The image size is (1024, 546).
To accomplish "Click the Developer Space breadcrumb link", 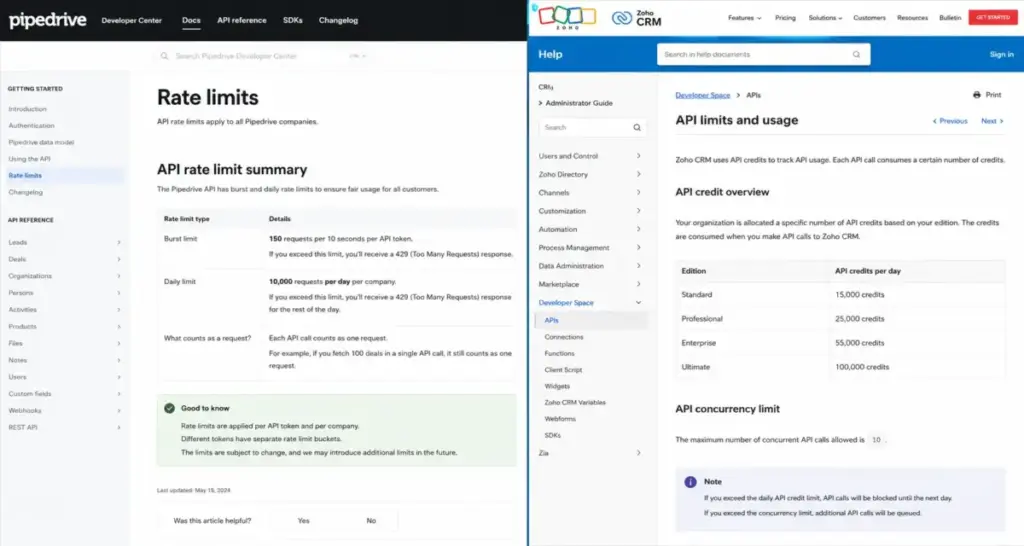I will click(x=703, y=95).
